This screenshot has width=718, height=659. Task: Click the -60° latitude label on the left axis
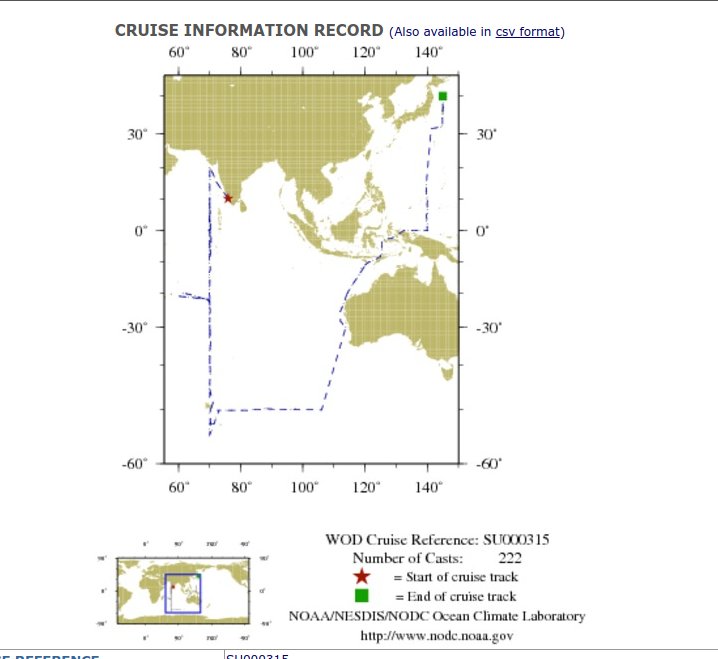click(x=135, y=464)
